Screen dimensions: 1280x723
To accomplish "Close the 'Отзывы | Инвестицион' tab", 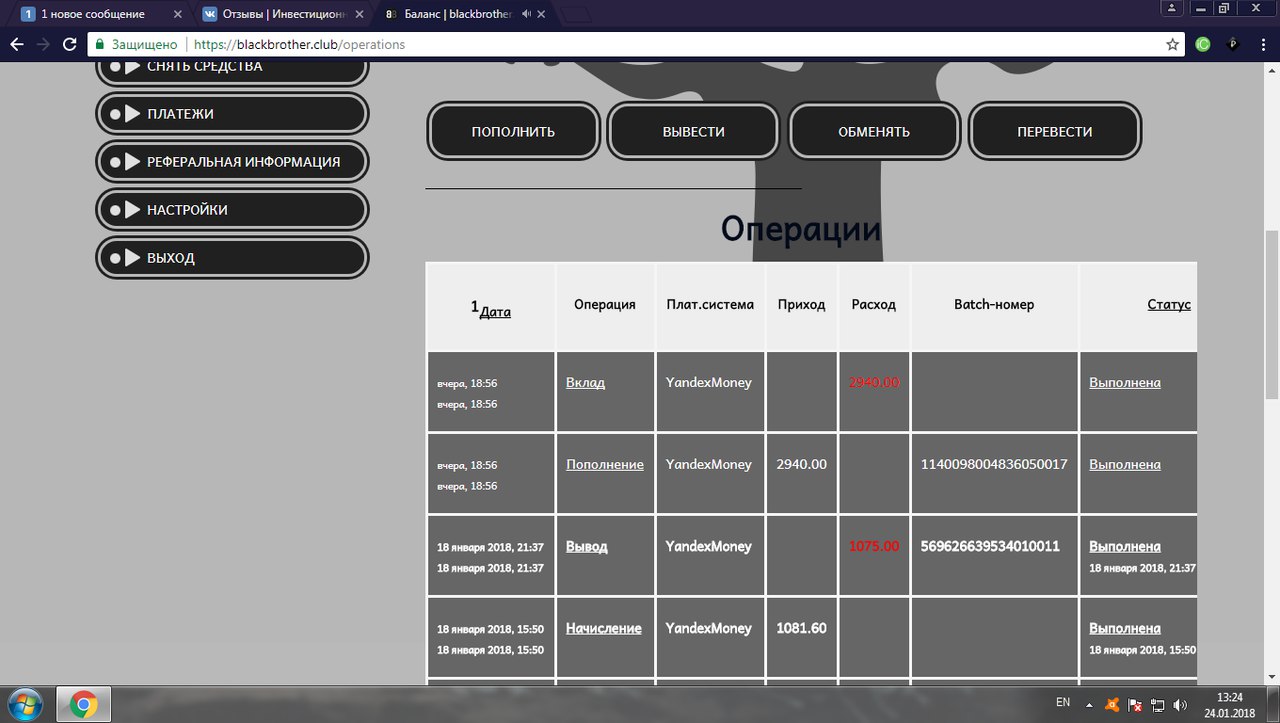I will tap(360, 15).
